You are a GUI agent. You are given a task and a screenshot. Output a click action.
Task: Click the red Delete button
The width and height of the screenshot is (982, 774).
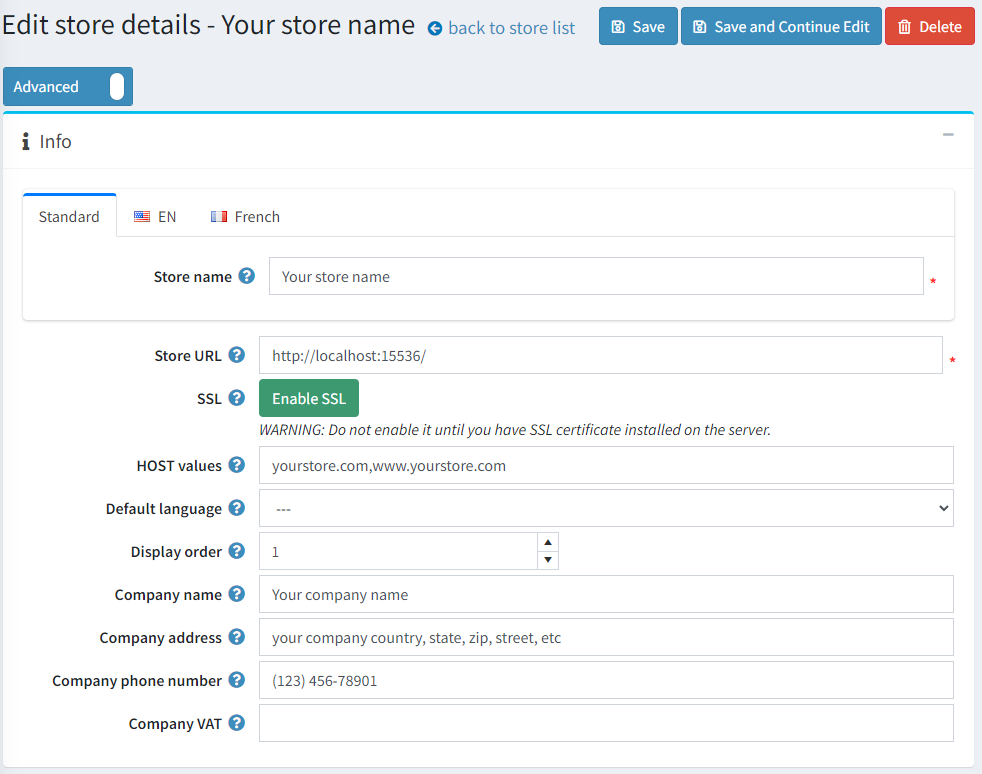929,27
